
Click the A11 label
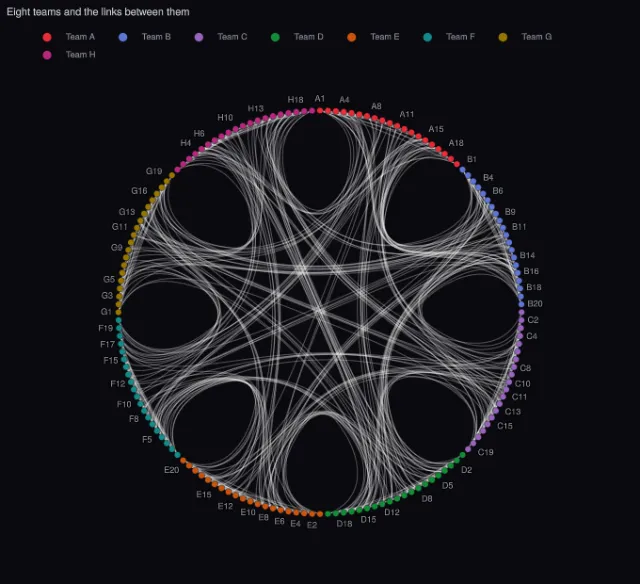[x=407, y=114]
